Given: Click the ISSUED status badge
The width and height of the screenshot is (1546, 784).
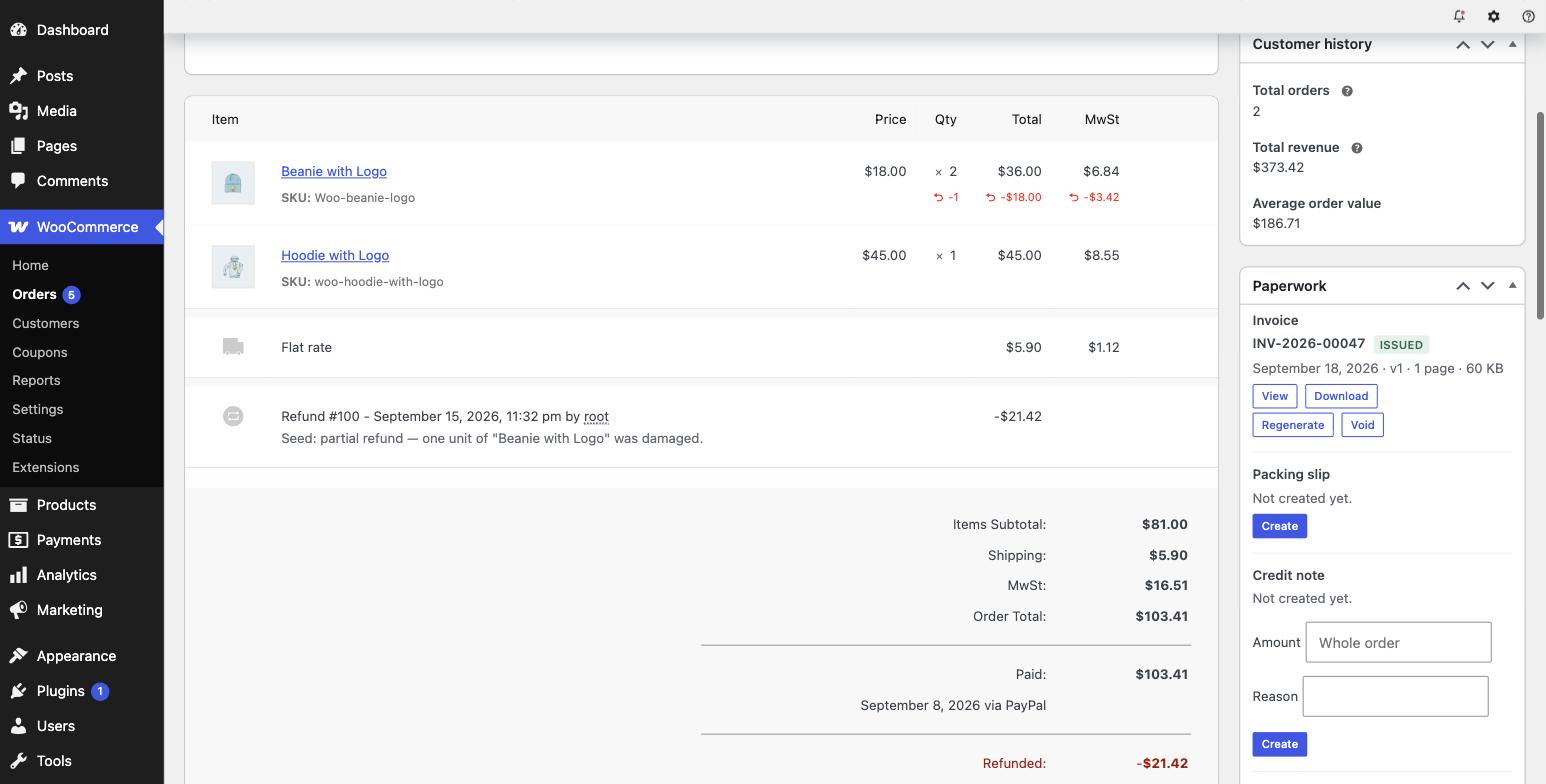Looking at the screenshot, I should (x=1401, y=344).
